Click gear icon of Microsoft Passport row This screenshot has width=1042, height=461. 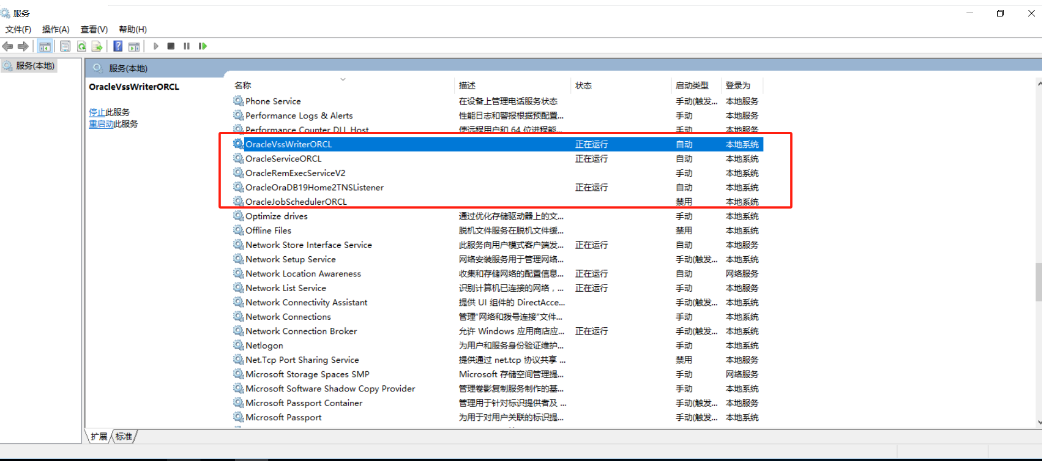click(239, 417)
